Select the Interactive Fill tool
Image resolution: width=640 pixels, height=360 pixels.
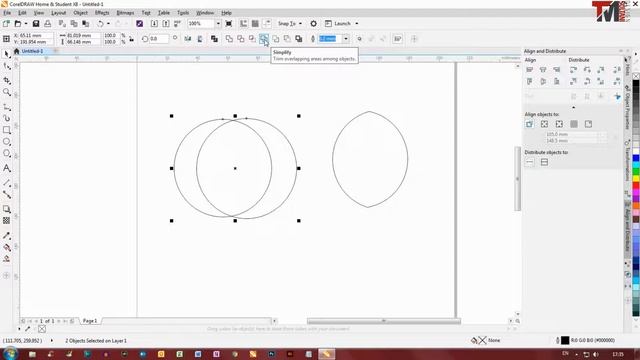[x=7, y=247]
